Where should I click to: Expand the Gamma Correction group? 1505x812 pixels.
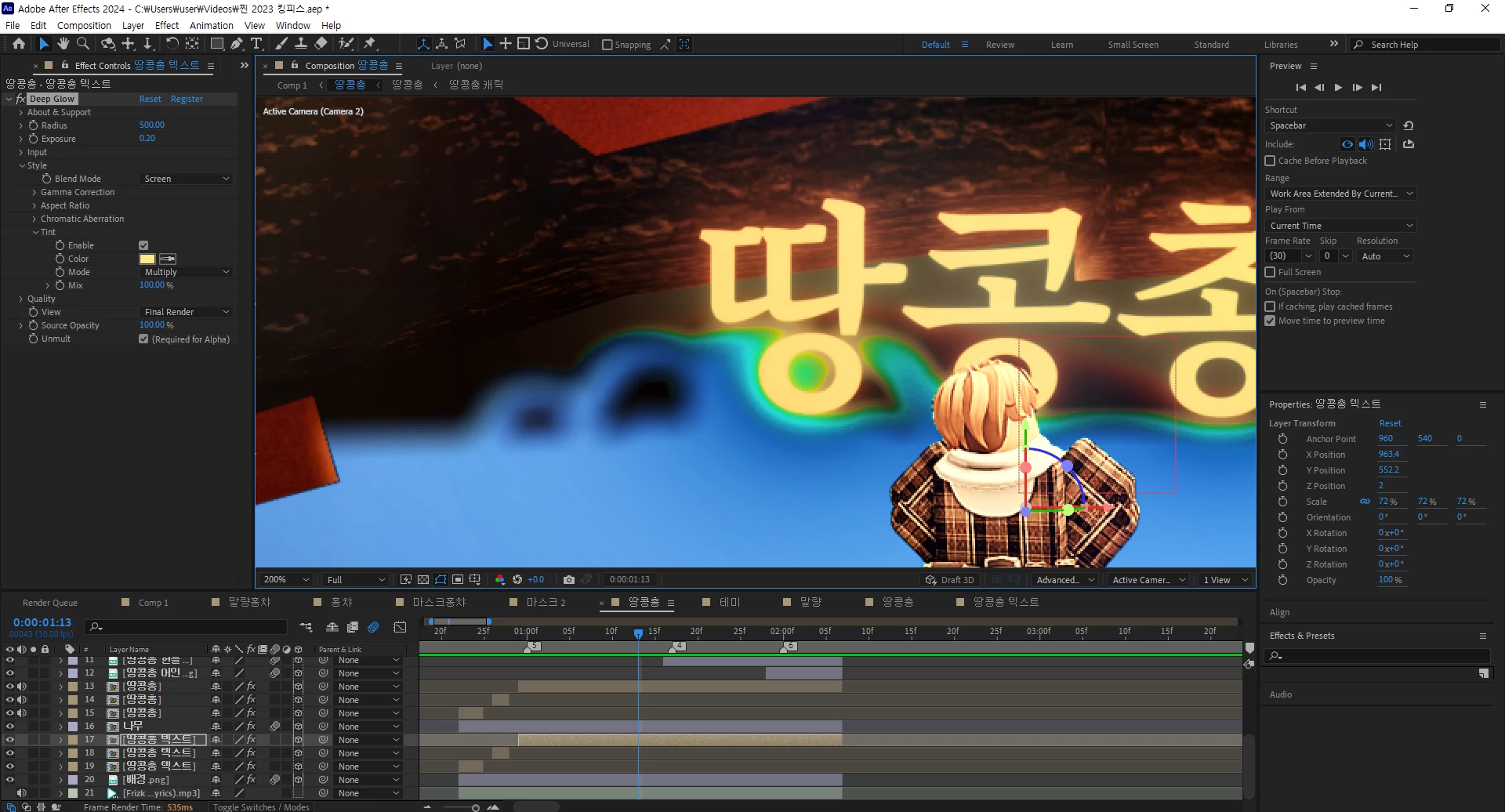tap(34, 192)
